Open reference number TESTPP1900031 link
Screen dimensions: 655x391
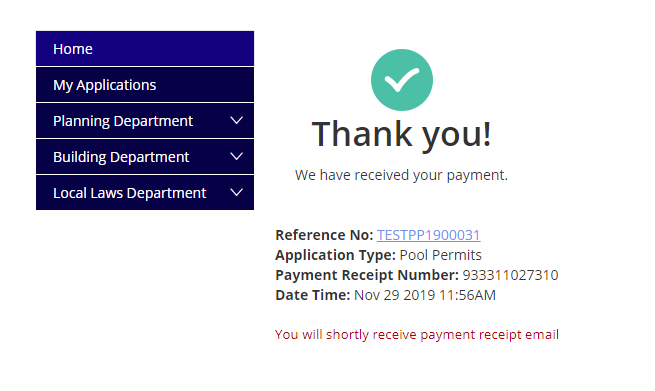[x=429, y=235]
